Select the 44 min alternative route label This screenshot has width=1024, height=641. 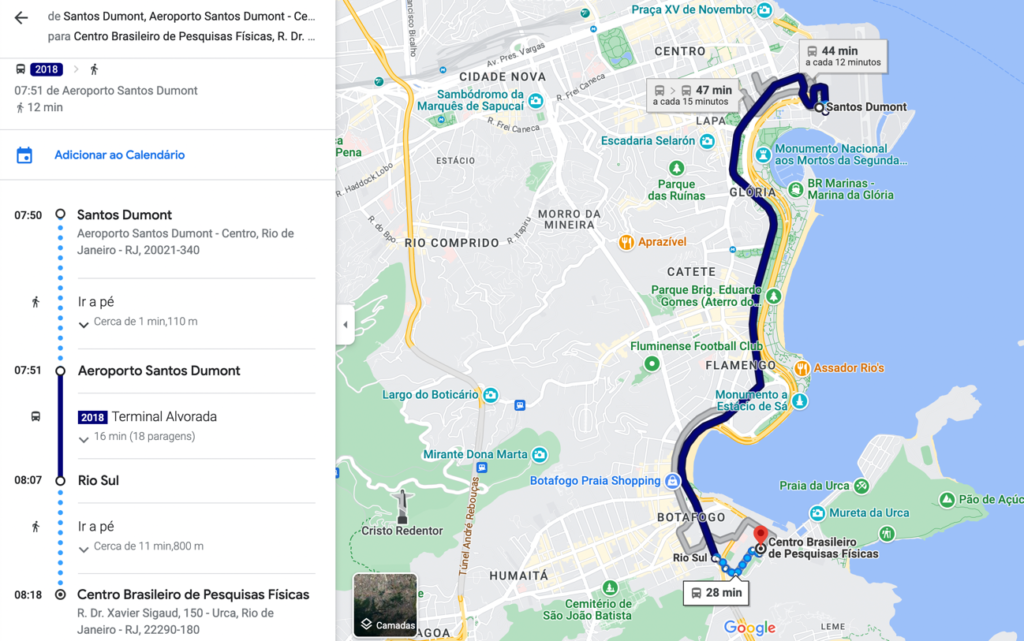[x=843, y=56]
